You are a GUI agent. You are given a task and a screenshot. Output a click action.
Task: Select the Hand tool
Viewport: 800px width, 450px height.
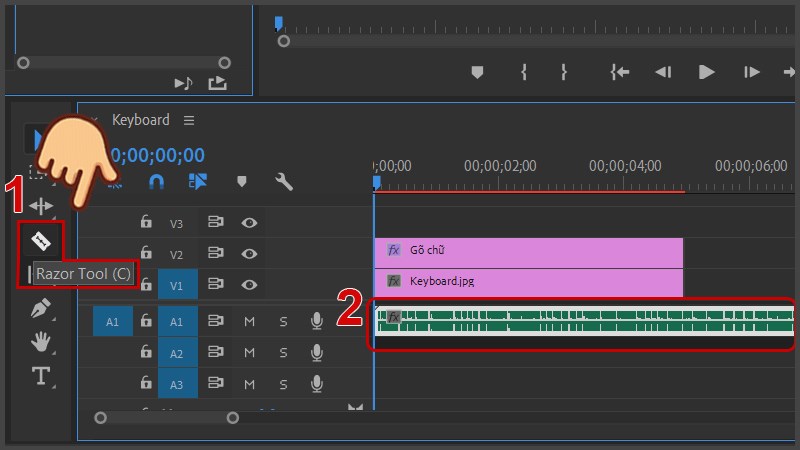click(41, 342)
